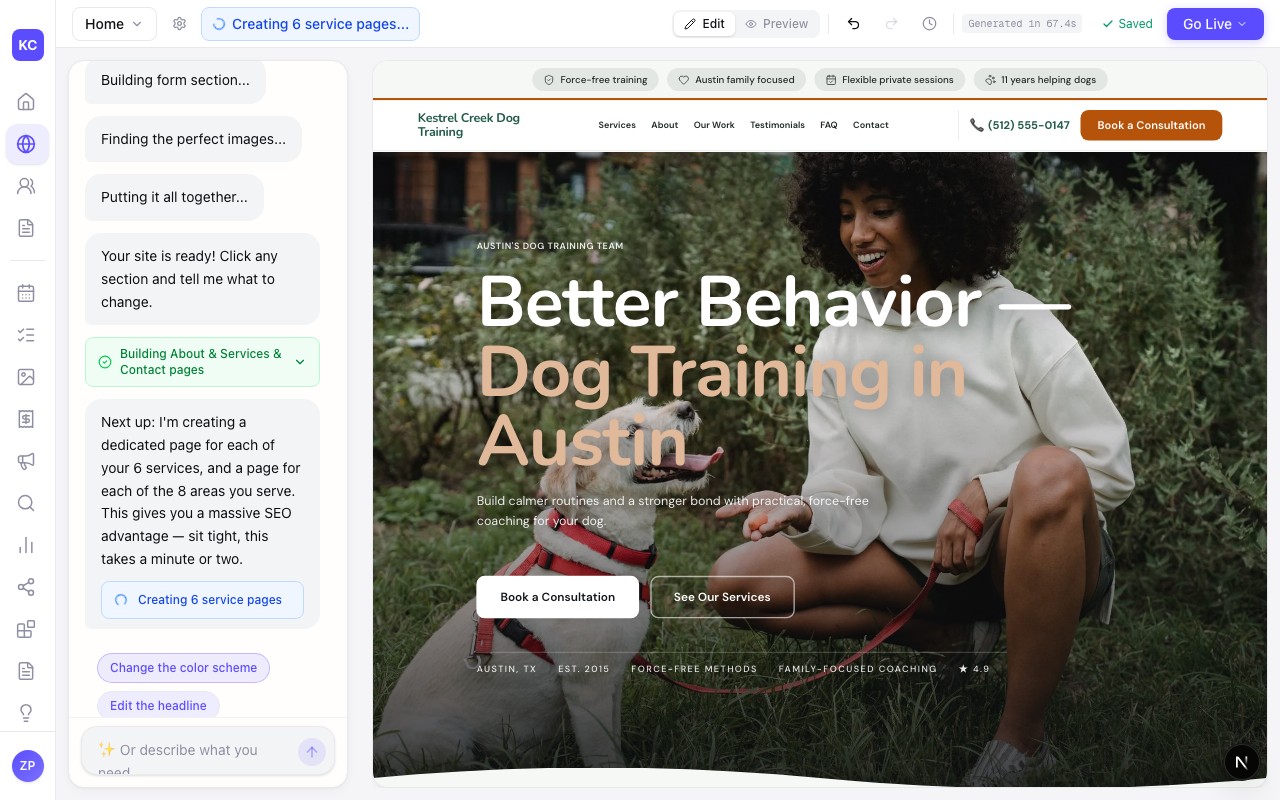Click See Our Services button

click(722, 597)
